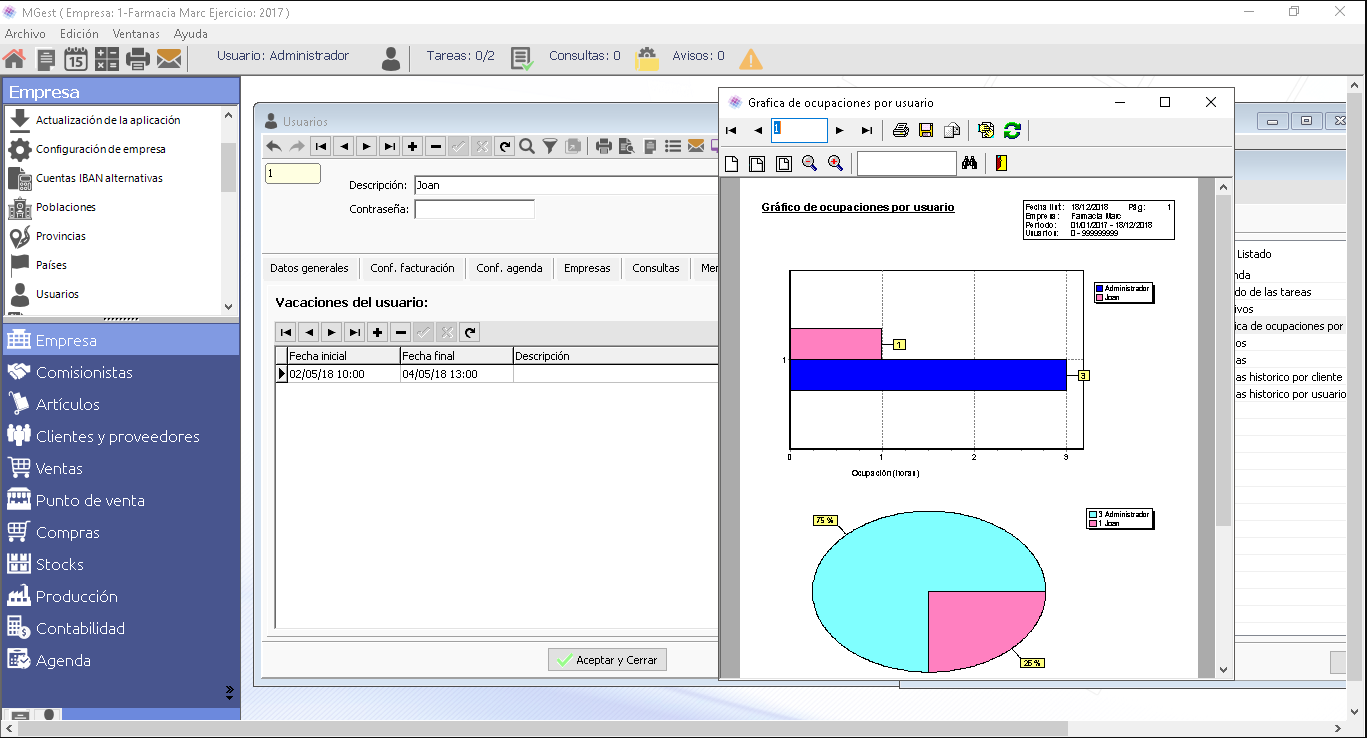Click the Avisos warning triangle icon
This screenshot has height=738, width=1367.
point(750,58)
